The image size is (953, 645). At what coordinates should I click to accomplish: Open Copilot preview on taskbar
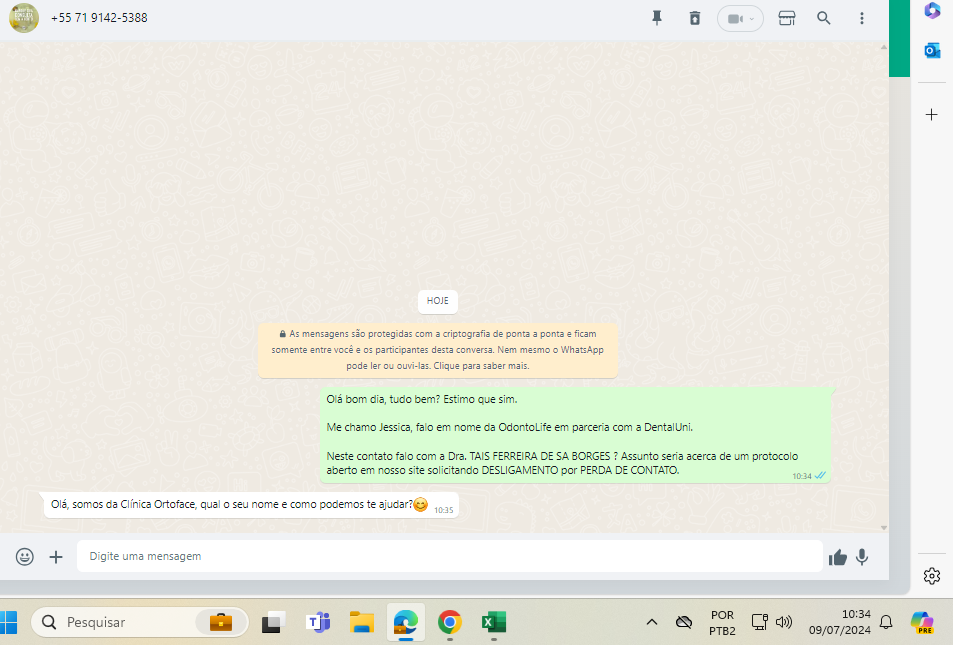coord(922,622)
